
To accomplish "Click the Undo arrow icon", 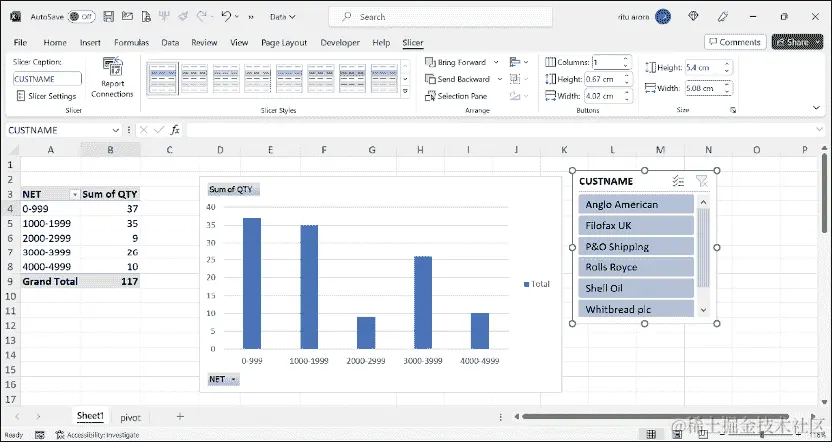I will [x=227, y=16].
